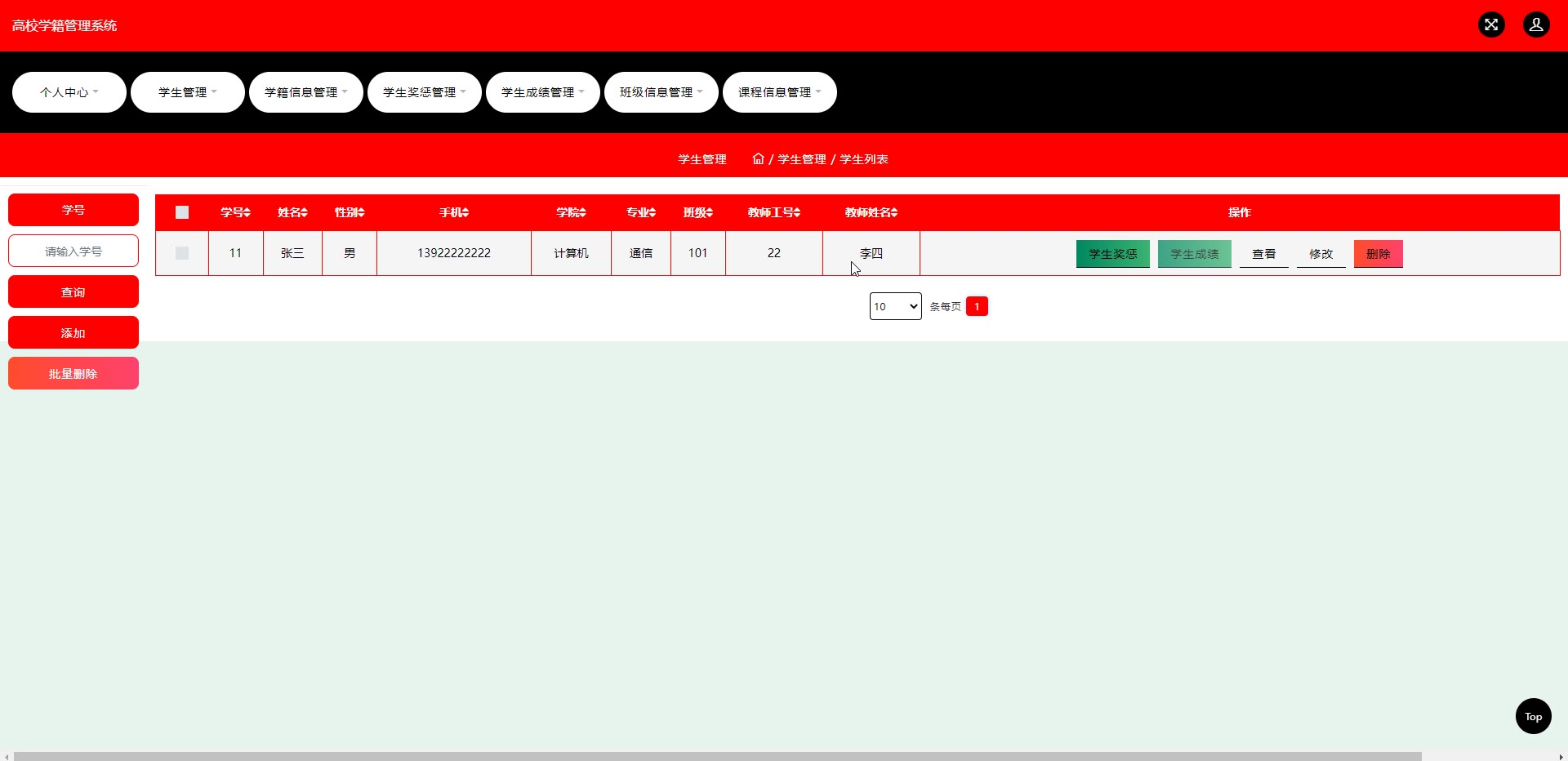
Task: Click 查看 to view 张三's record
Action: (x=1264, y=254)
